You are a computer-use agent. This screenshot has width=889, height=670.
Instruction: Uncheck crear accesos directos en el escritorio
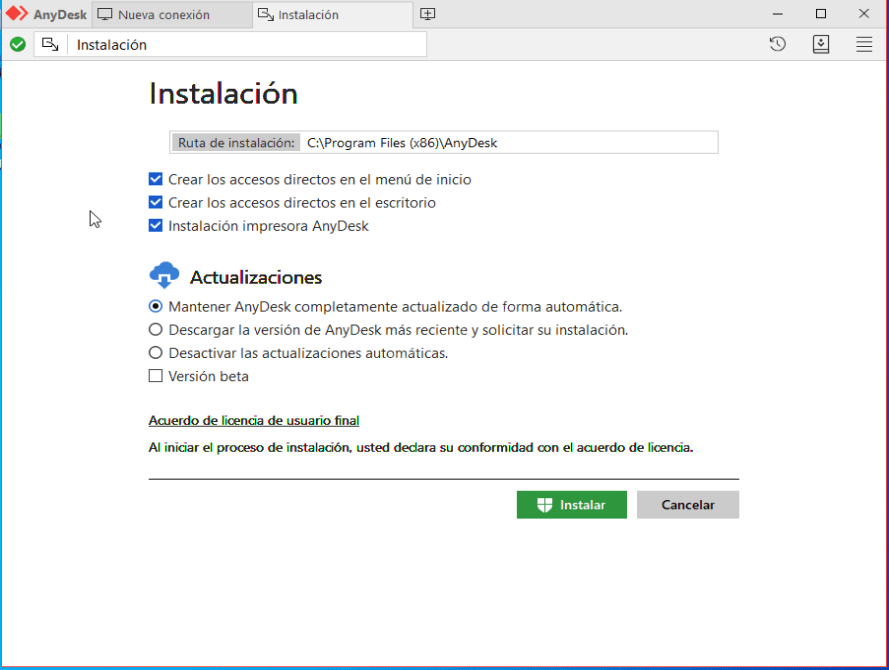tap(156, 202)
